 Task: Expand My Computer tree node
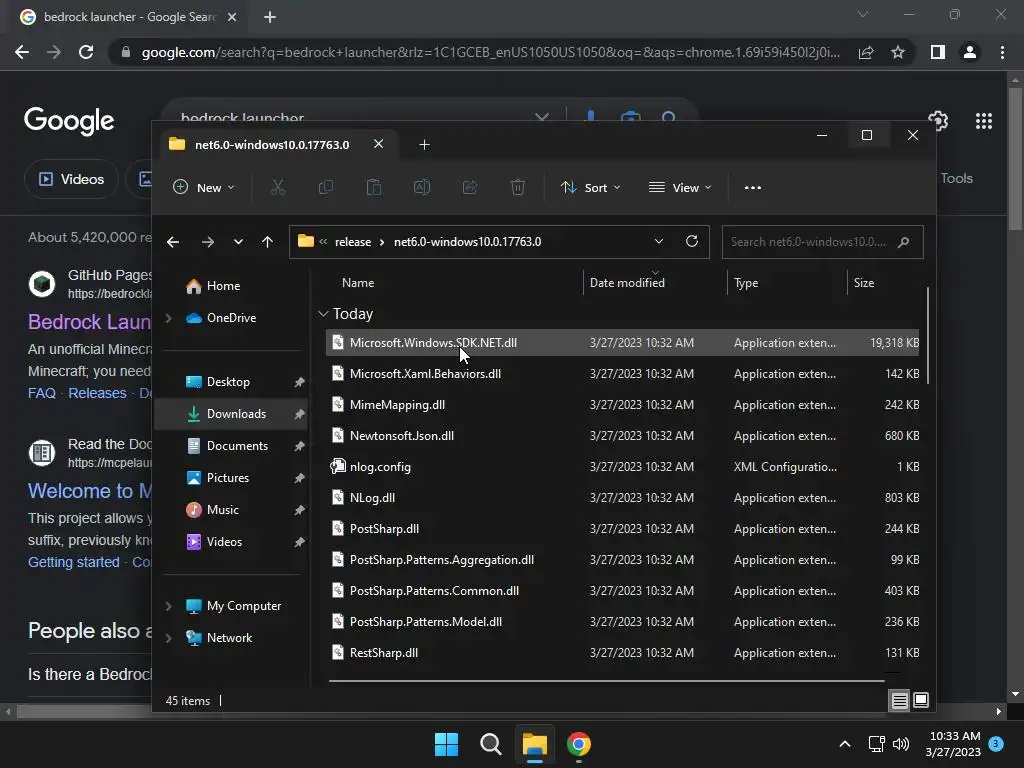[168, 606]
